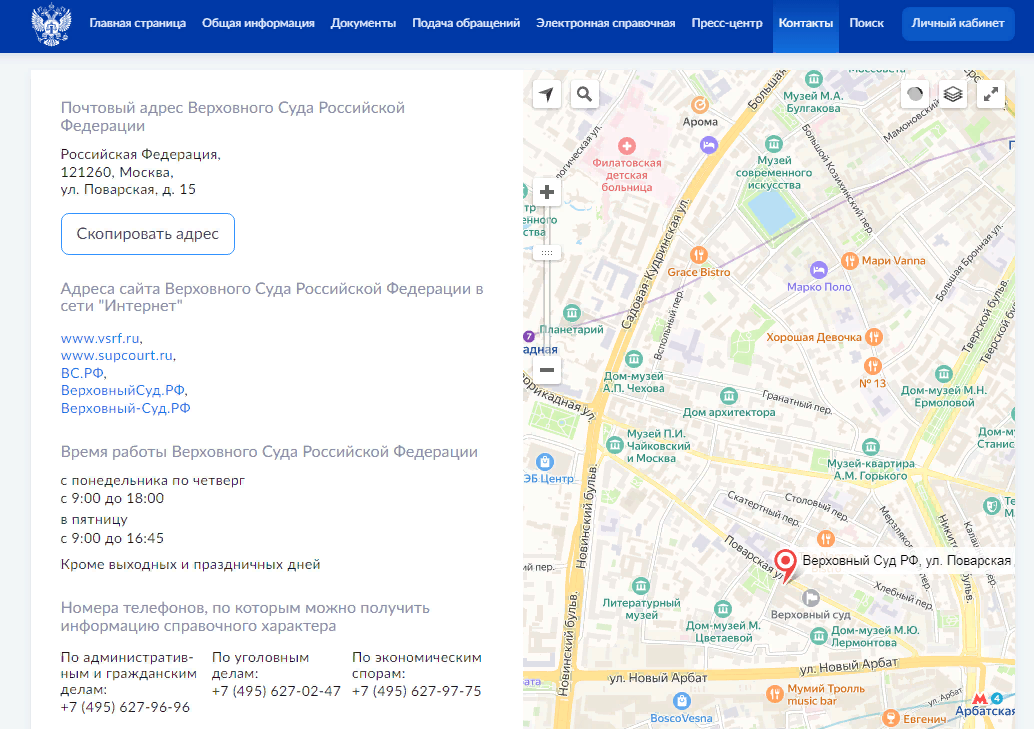
Task: Click the Дом-музей М.Н. Ермоловой icon
Action: (x=944, y=374)
